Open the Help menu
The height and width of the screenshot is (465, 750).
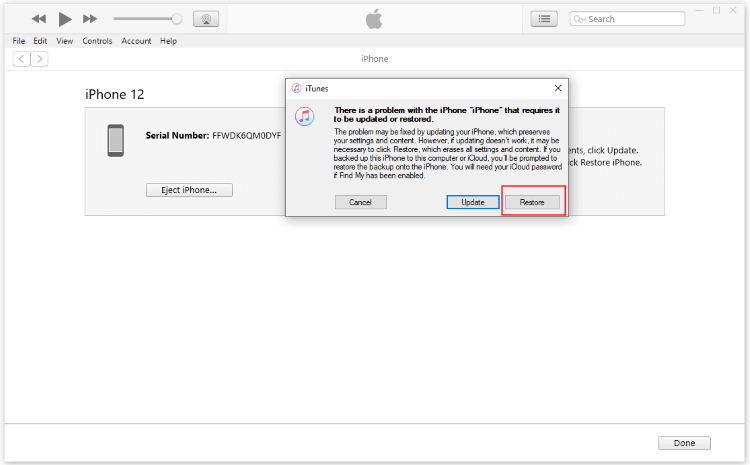[x=168, y=41]
